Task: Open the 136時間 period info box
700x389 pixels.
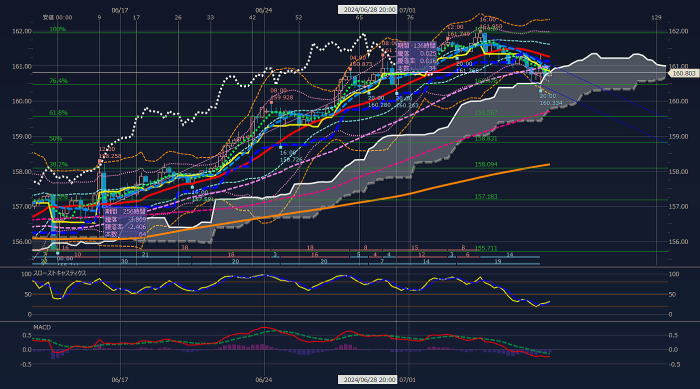Action: click(417, 57)
